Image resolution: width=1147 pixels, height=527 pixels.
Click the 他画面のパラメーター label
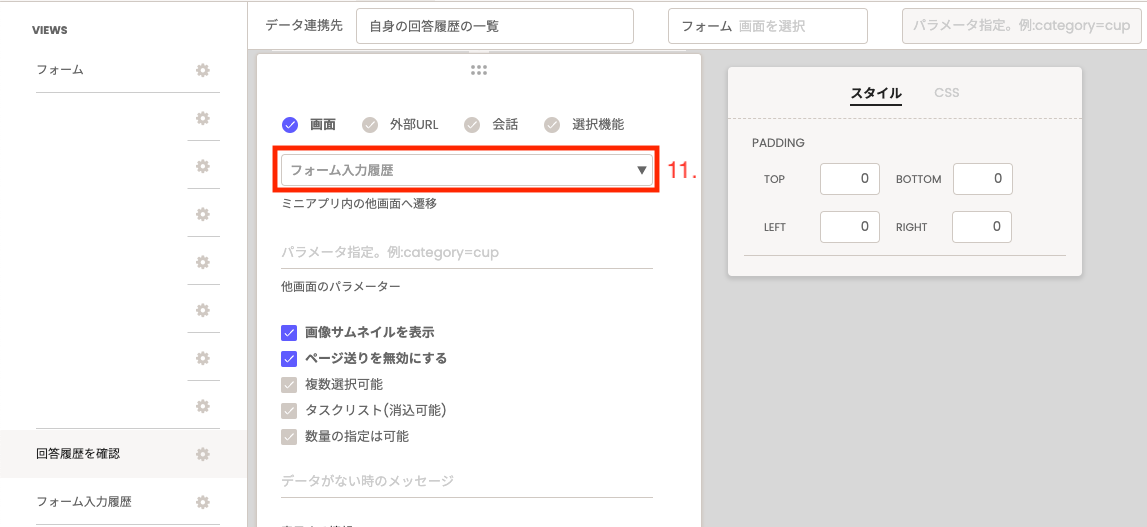(x=341, y=286)
